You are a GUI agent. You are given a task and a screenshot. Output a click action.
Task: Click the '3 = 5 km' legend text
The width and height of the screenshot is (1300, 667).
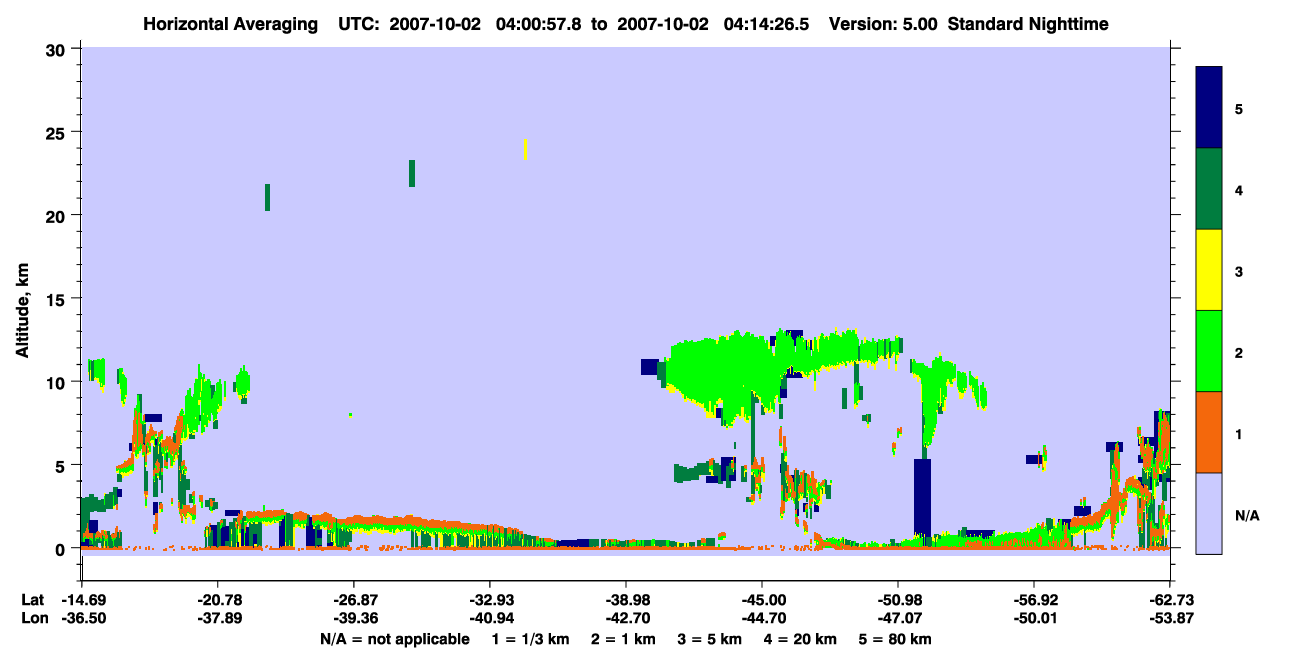tap(709, 639)
